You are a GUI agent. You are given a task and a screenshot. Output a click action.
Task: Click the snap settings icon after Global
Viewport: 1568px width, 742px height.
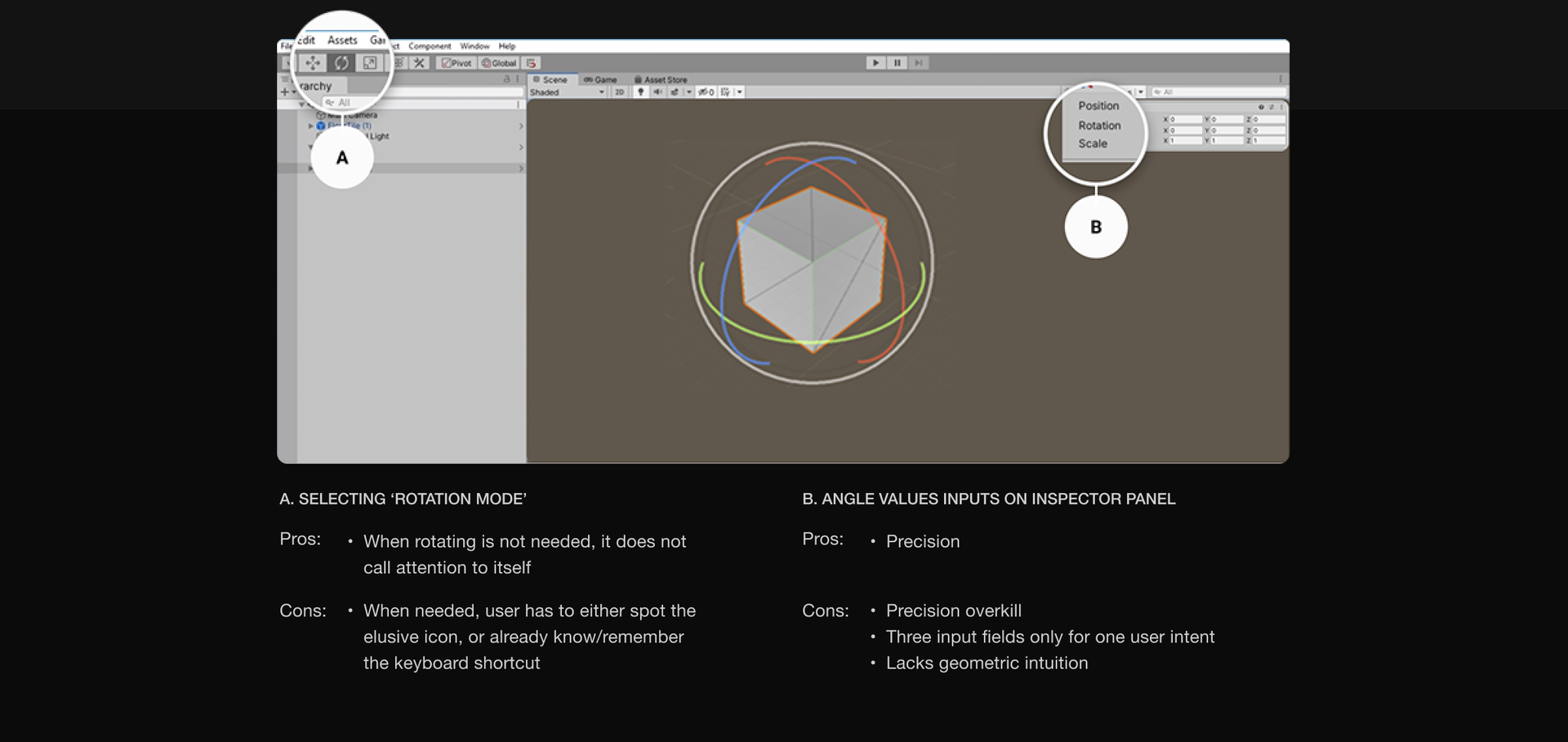531,63
